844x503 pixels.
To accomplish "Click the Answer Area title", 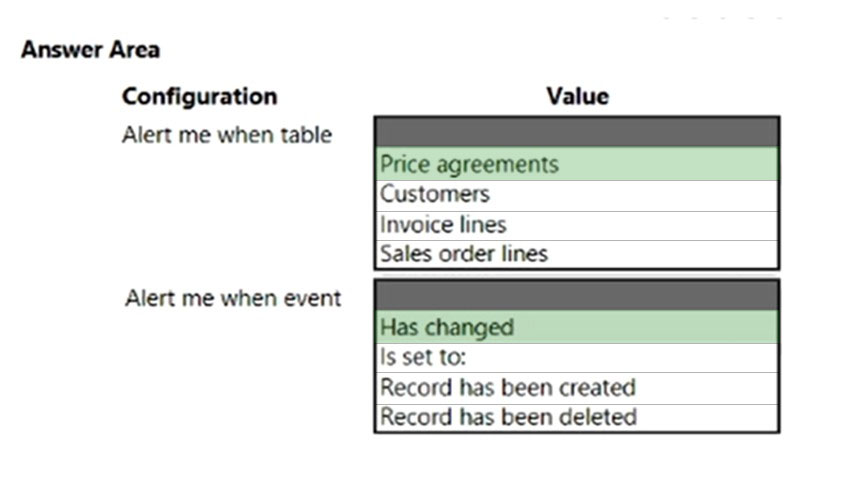I will [x=90, y=50].
